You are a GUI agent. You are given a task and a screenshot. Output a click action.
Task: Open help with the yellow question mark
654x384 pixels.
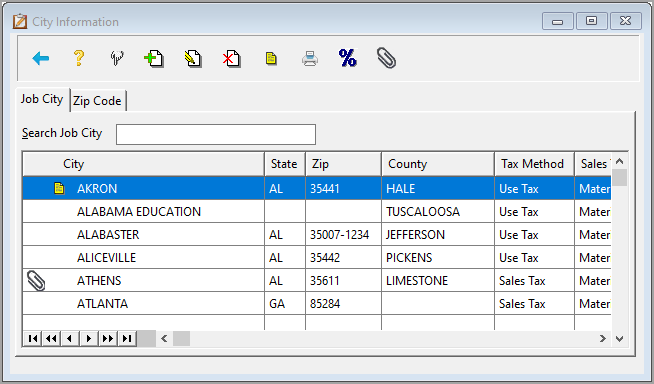pyautogui.click(x=79, y=58)
